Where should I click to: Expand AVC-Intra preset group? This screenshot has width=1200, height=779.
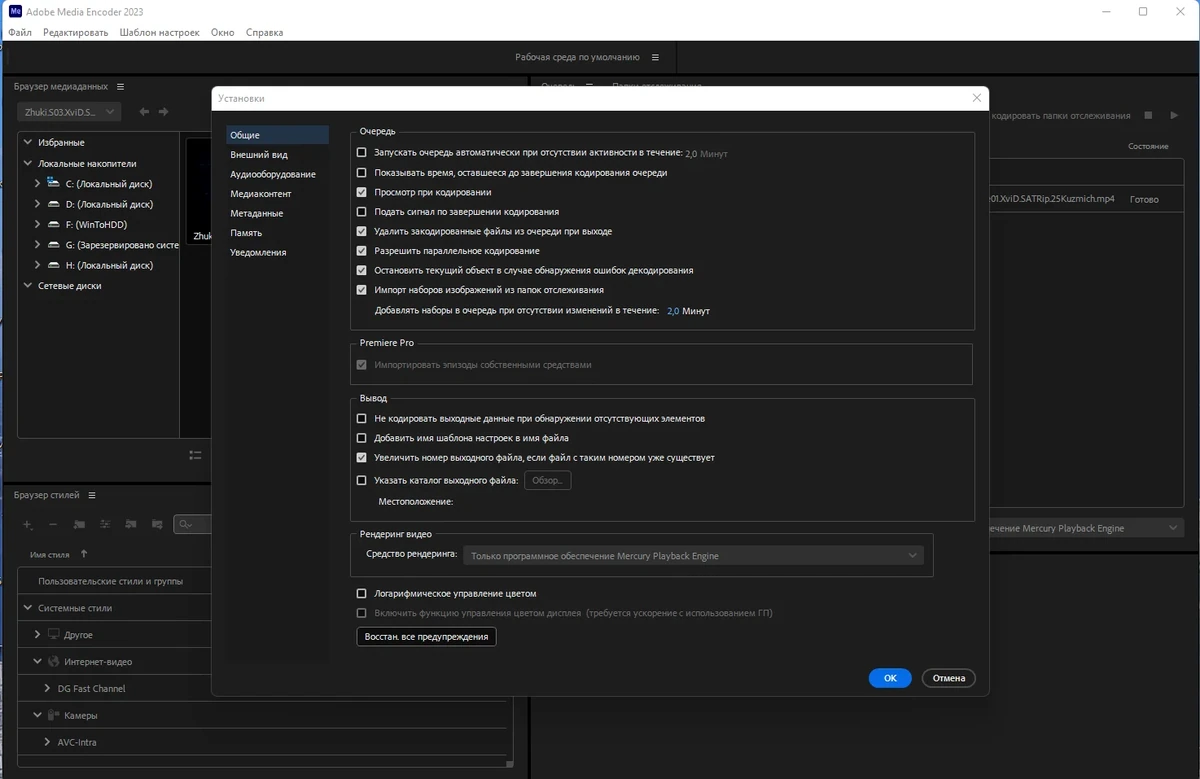(47, 742)
